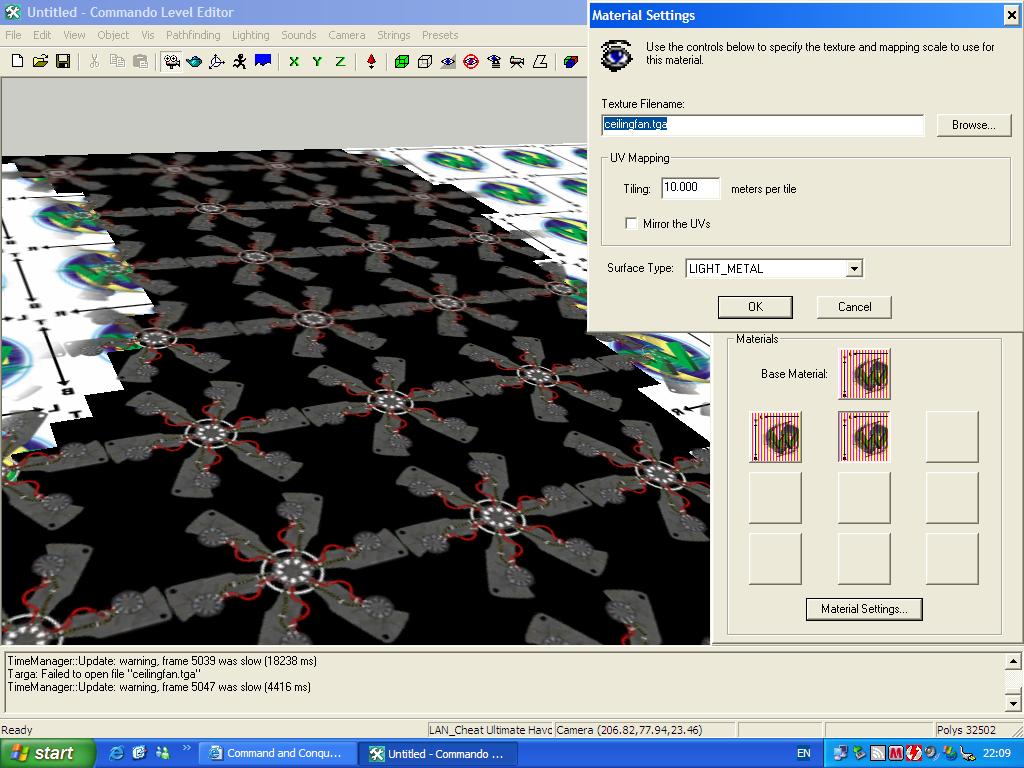The height and width of the screenshot is (768, 1024).
Task: Click the teapot object icon
Action: [194, 61]
